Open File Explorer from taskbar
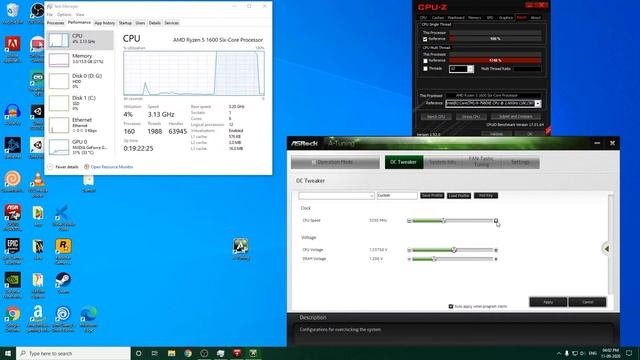The height and width of the screenshot is (360, 640). [171, 353]
